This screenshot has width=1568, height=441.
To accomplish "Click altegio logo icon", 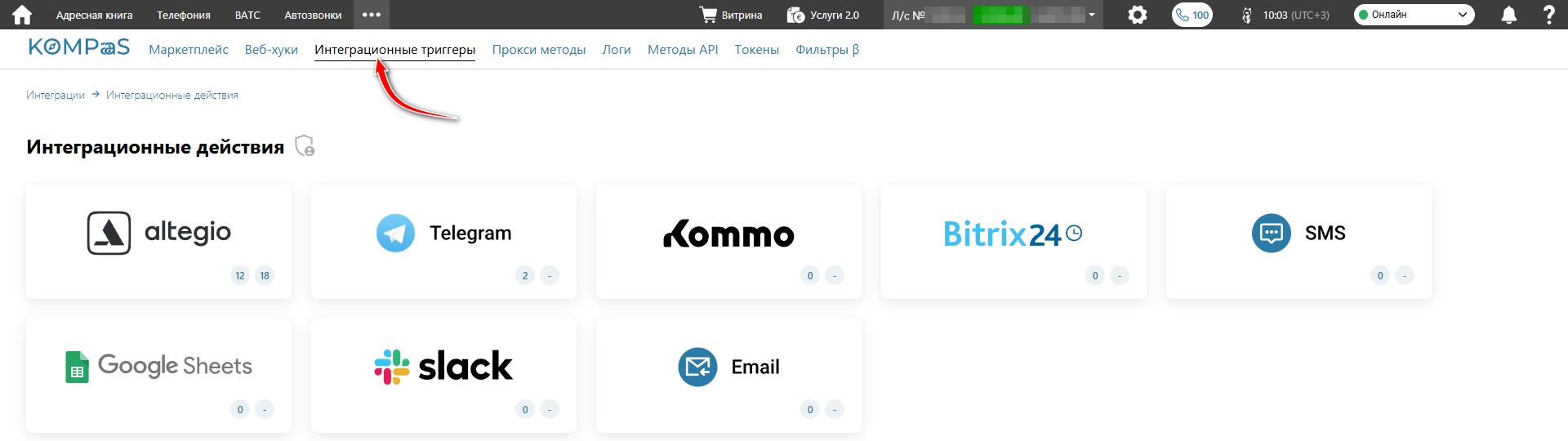I will click(x=109, y=234).
